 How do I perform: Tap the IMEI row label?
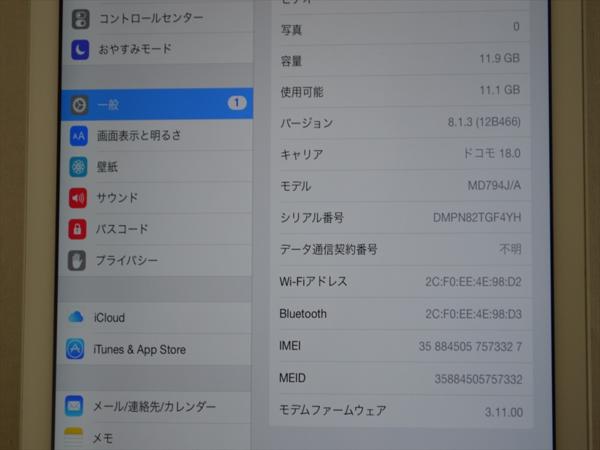[x=290, y=346]
